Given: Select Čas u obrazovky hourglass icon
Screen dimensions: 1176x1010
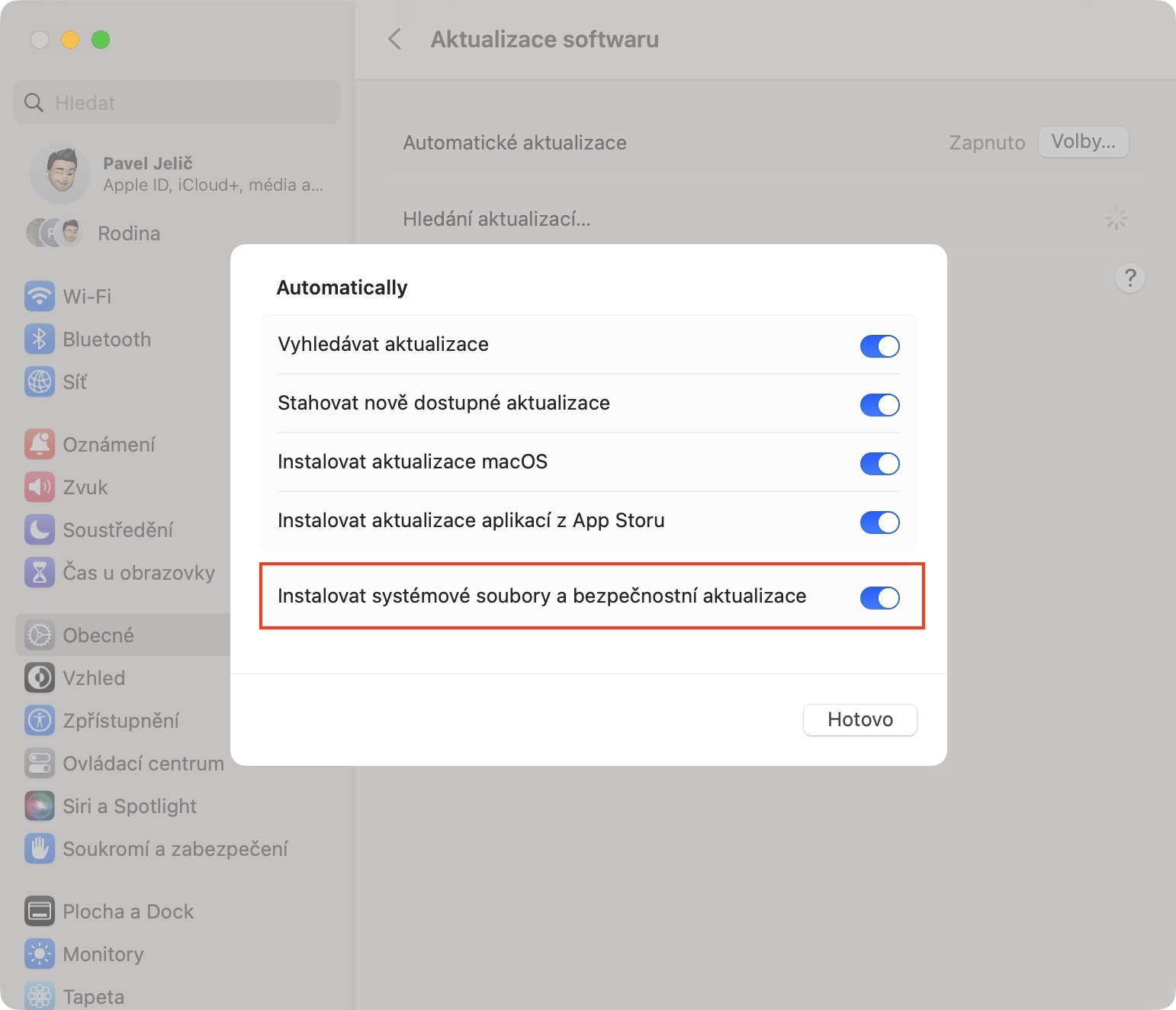Looking at the screenshot, I should (x=40, y=573).
